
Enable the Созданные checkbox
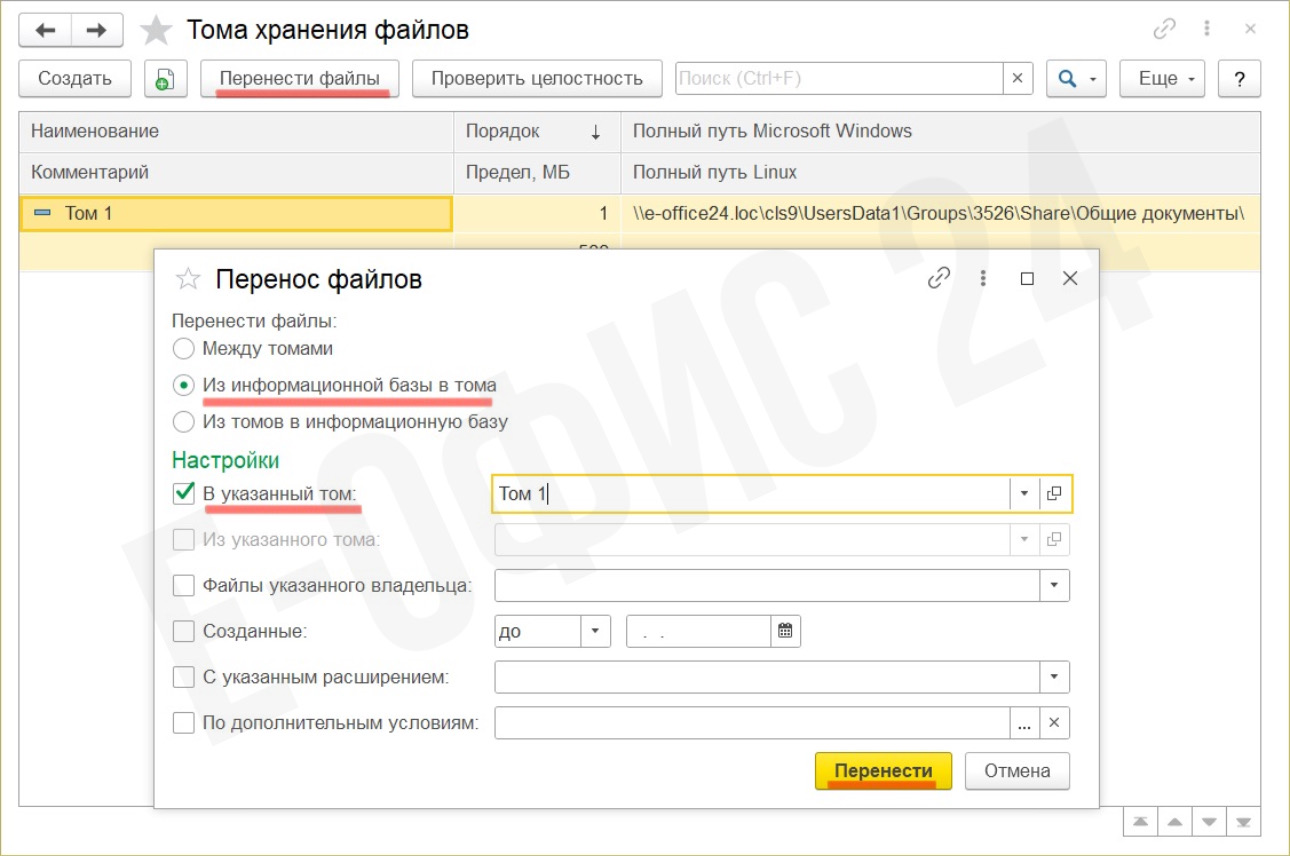point(183,631)
